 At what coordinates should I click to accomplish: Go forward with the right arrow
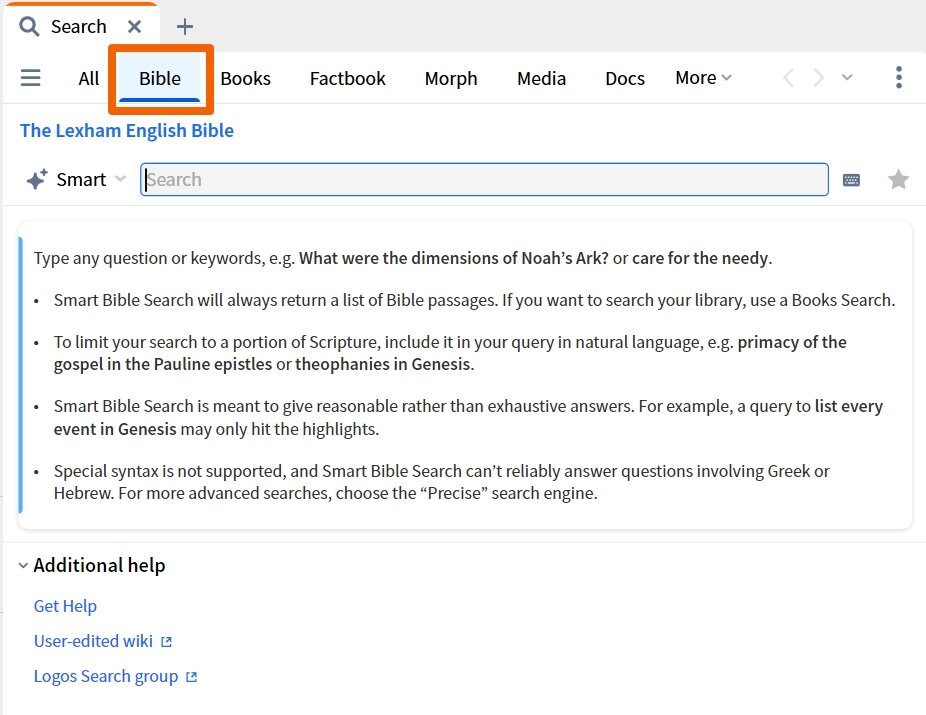pyautogui.click(x=819, y=78)
